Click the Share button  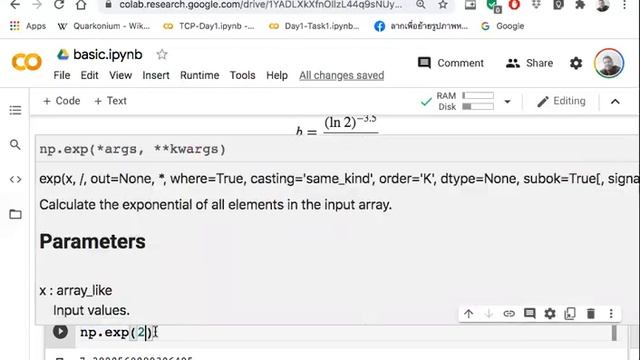click(529, 63)
